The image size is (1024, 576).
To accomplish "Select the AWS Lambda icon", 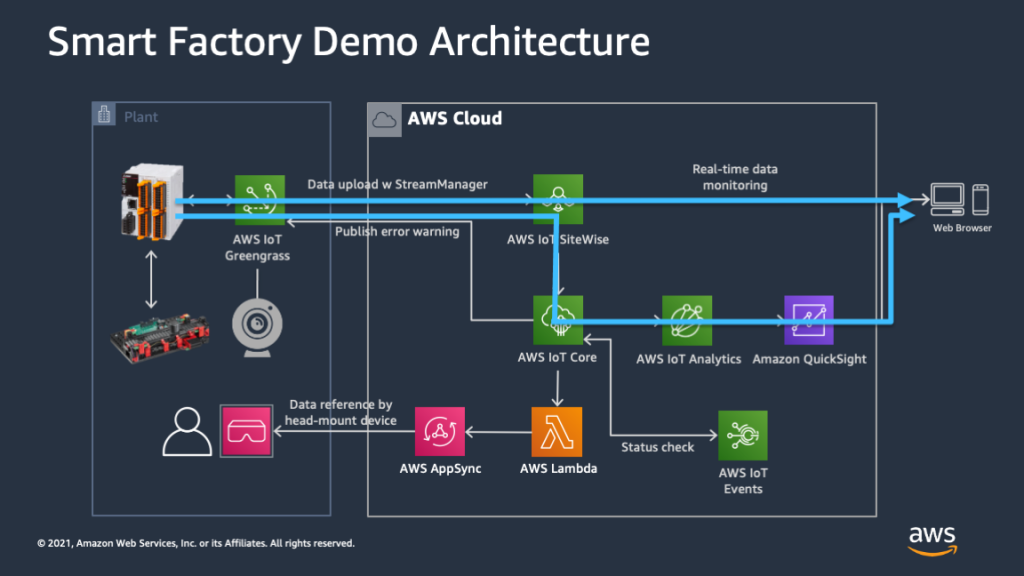I will tap(558, 433).
